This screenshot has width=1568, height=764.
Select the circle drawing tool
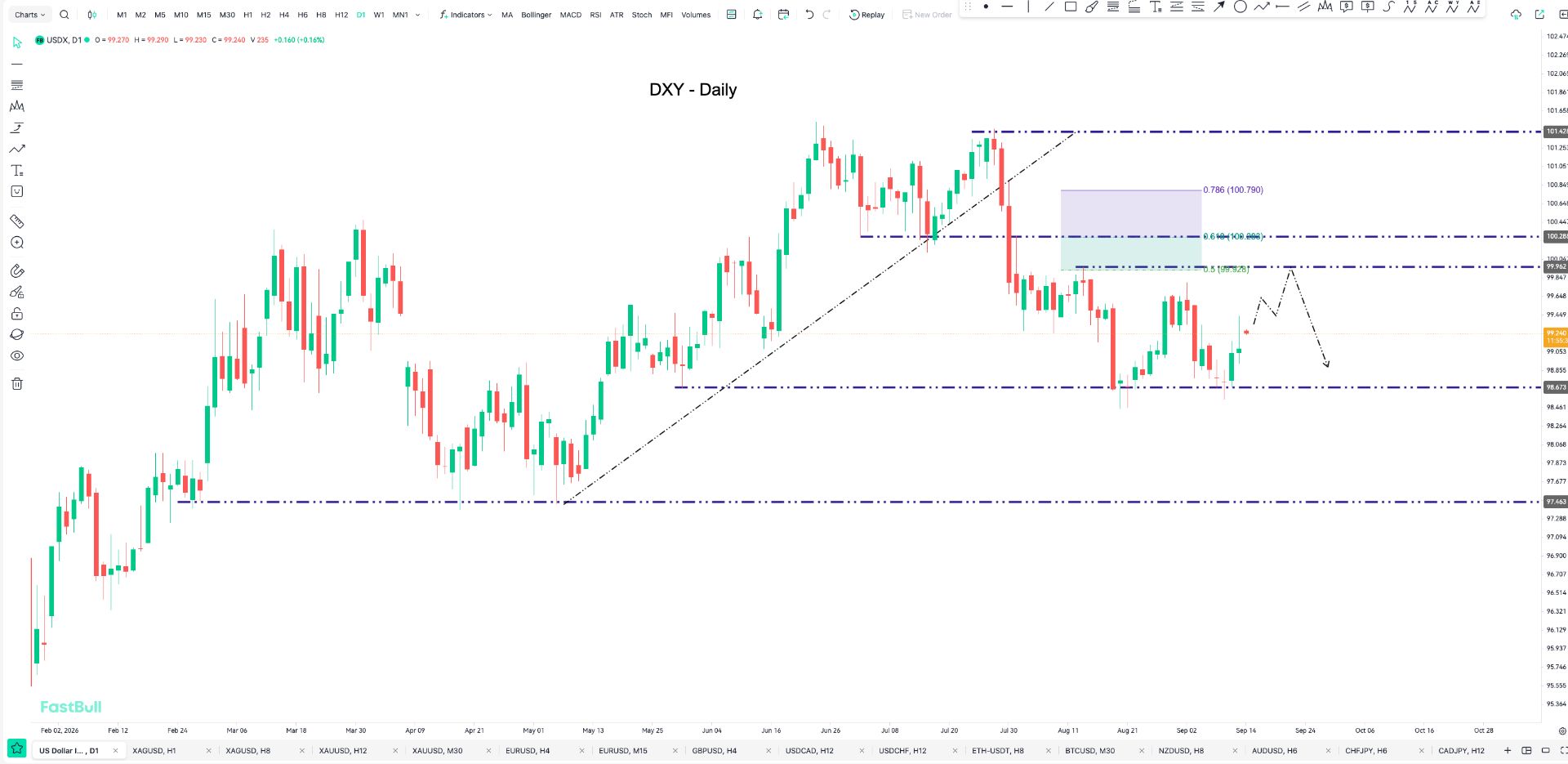pos(1240,7)
